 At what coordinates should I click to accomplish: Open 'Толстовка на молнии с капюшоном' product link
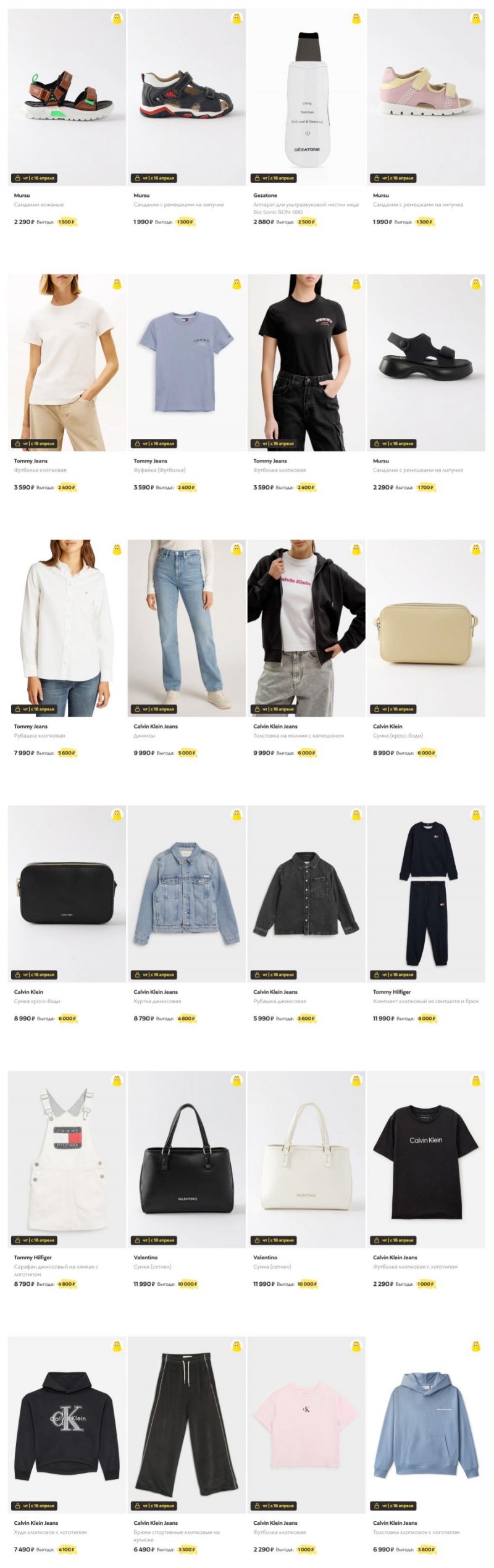298,735
